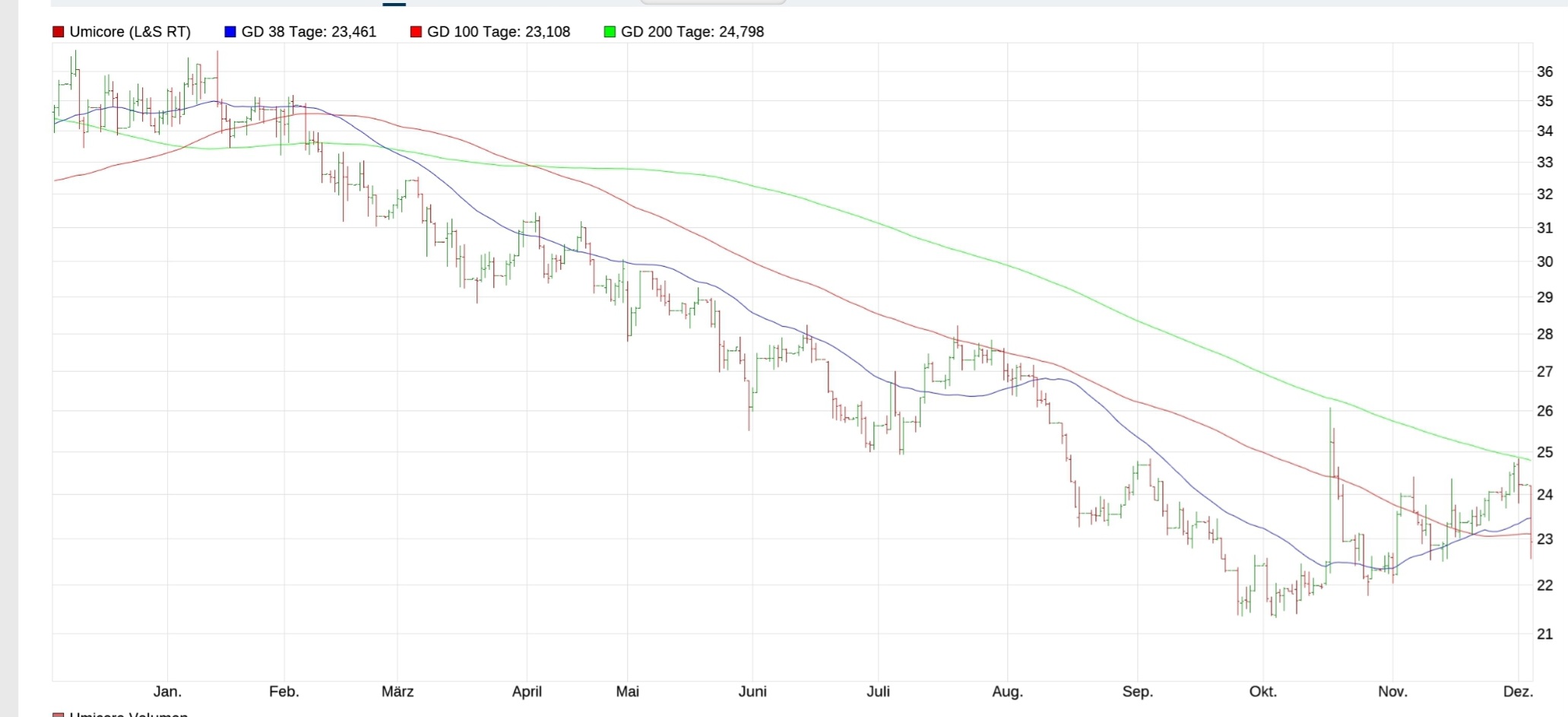Image resolution: width=1568 pixels, height=717 pixels.
Task: Click the red GD 100 Tage legend square
Action: click(x=416, y=32)
